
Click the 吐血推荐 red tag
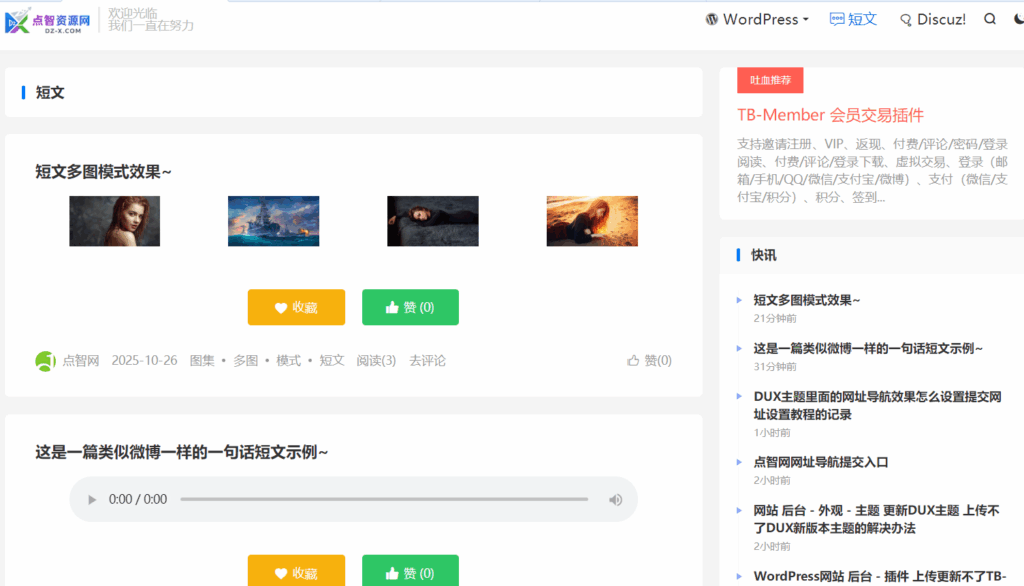click(x=770, y=80)
